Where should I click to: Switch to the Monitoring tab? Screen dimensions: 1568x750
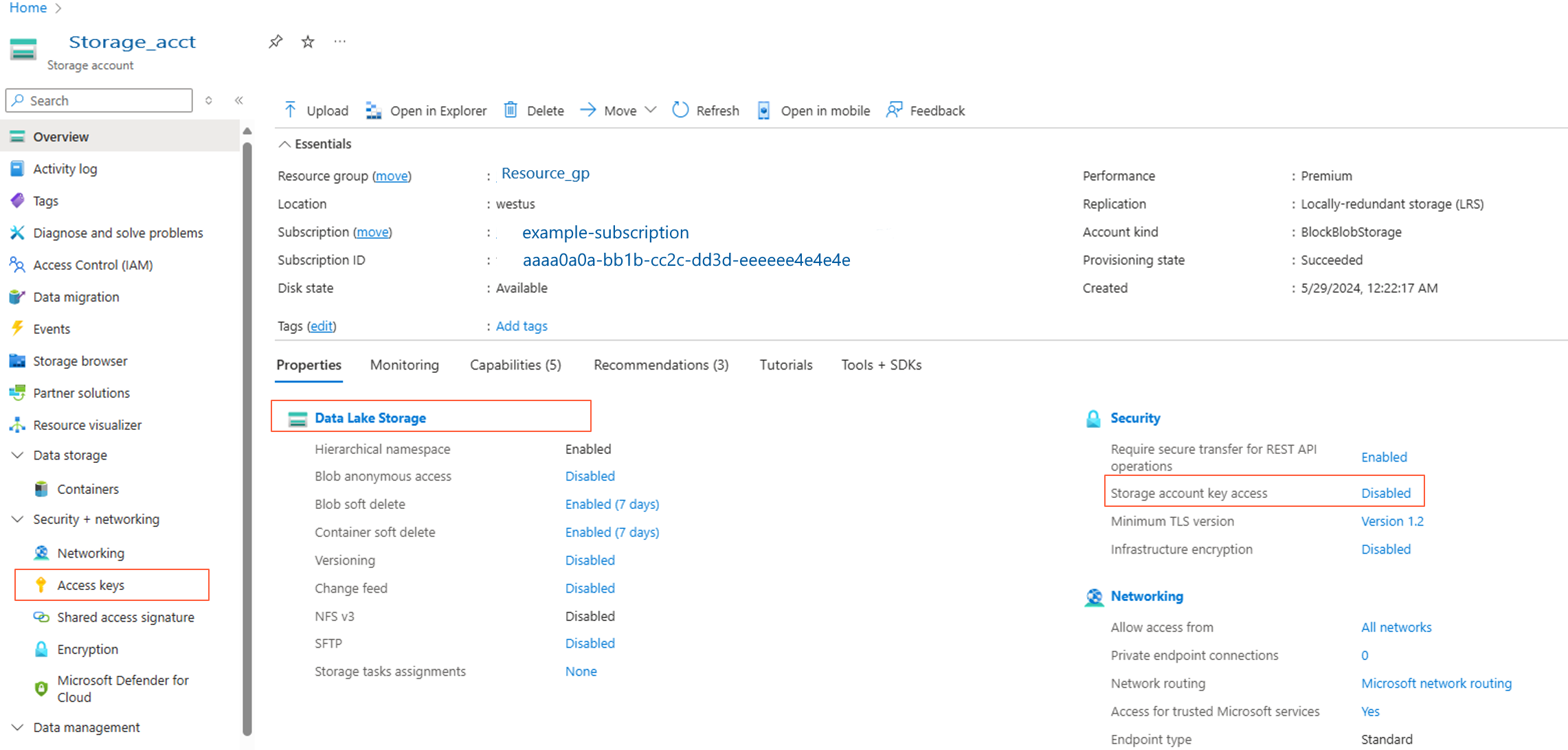[x=404, y=365]
